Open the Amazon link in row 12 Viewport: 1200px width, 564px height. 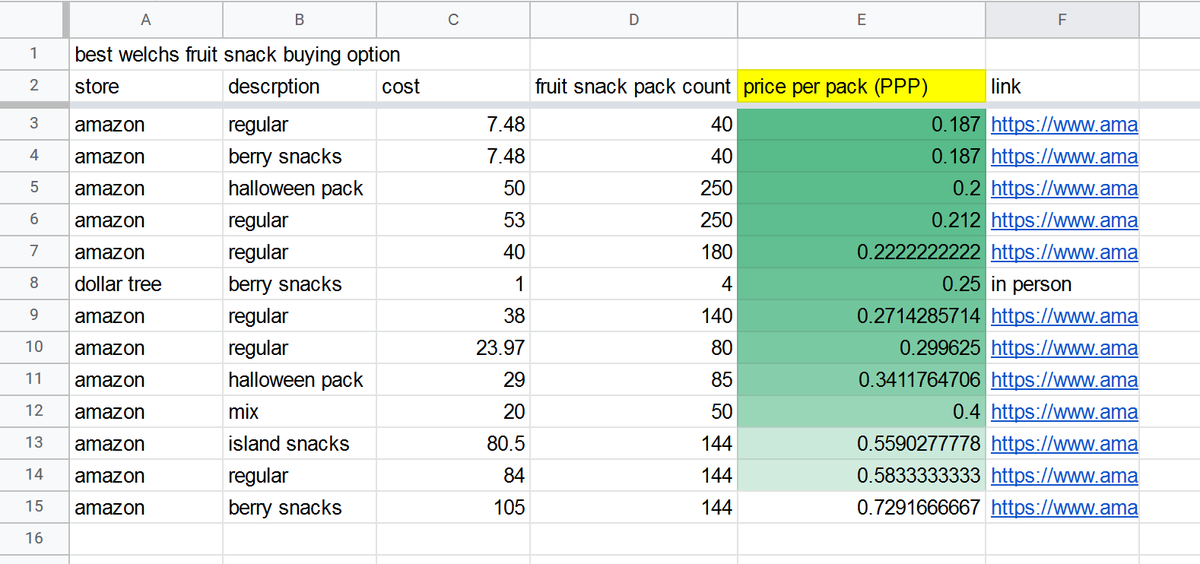[x=1064, y=412]
